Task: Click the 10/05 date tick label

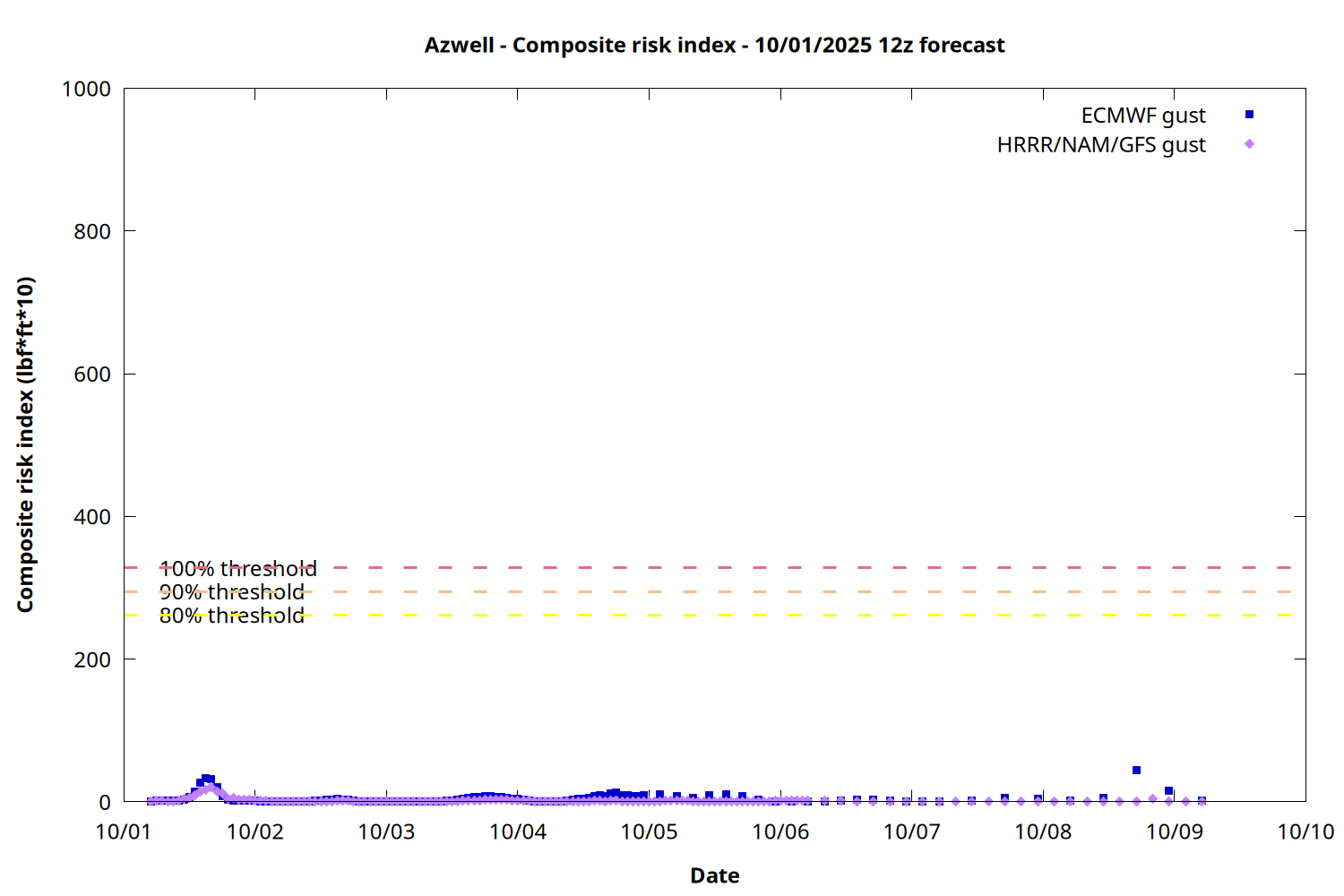Action: tap(649, 831)
